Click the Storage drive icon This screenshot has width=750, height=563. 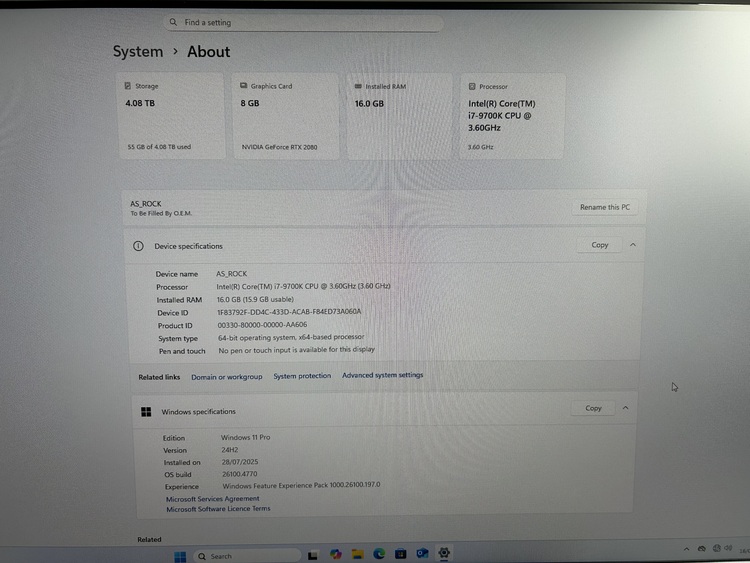pyautogui.click(x=128, y=86)
